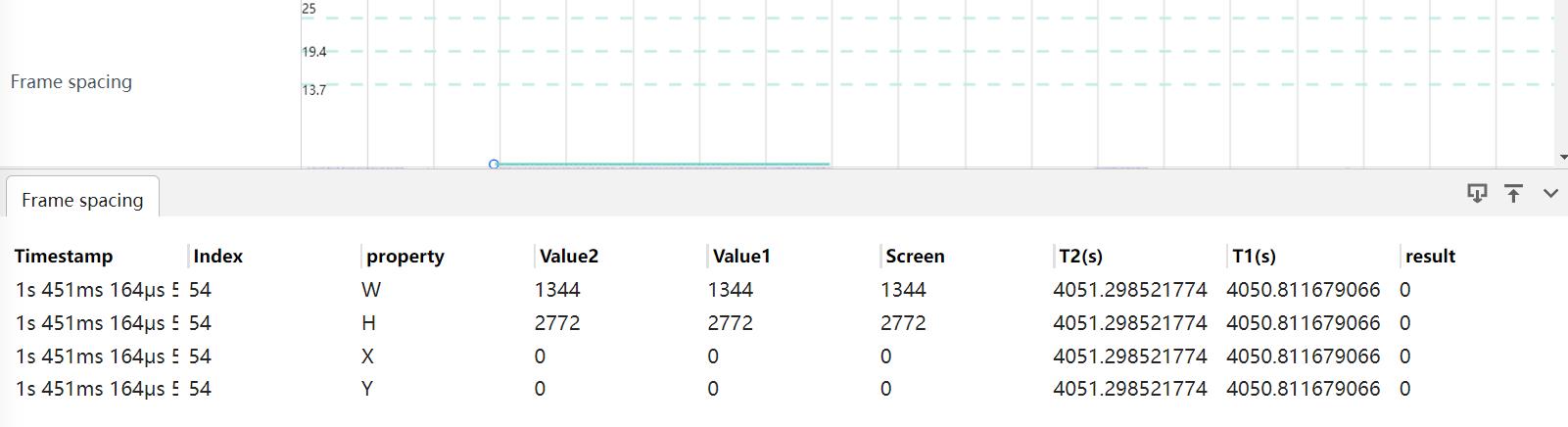This screenshot has height=427, width=1568.
Task: Select the Frame spacing track label
Action: click(71, 82)
